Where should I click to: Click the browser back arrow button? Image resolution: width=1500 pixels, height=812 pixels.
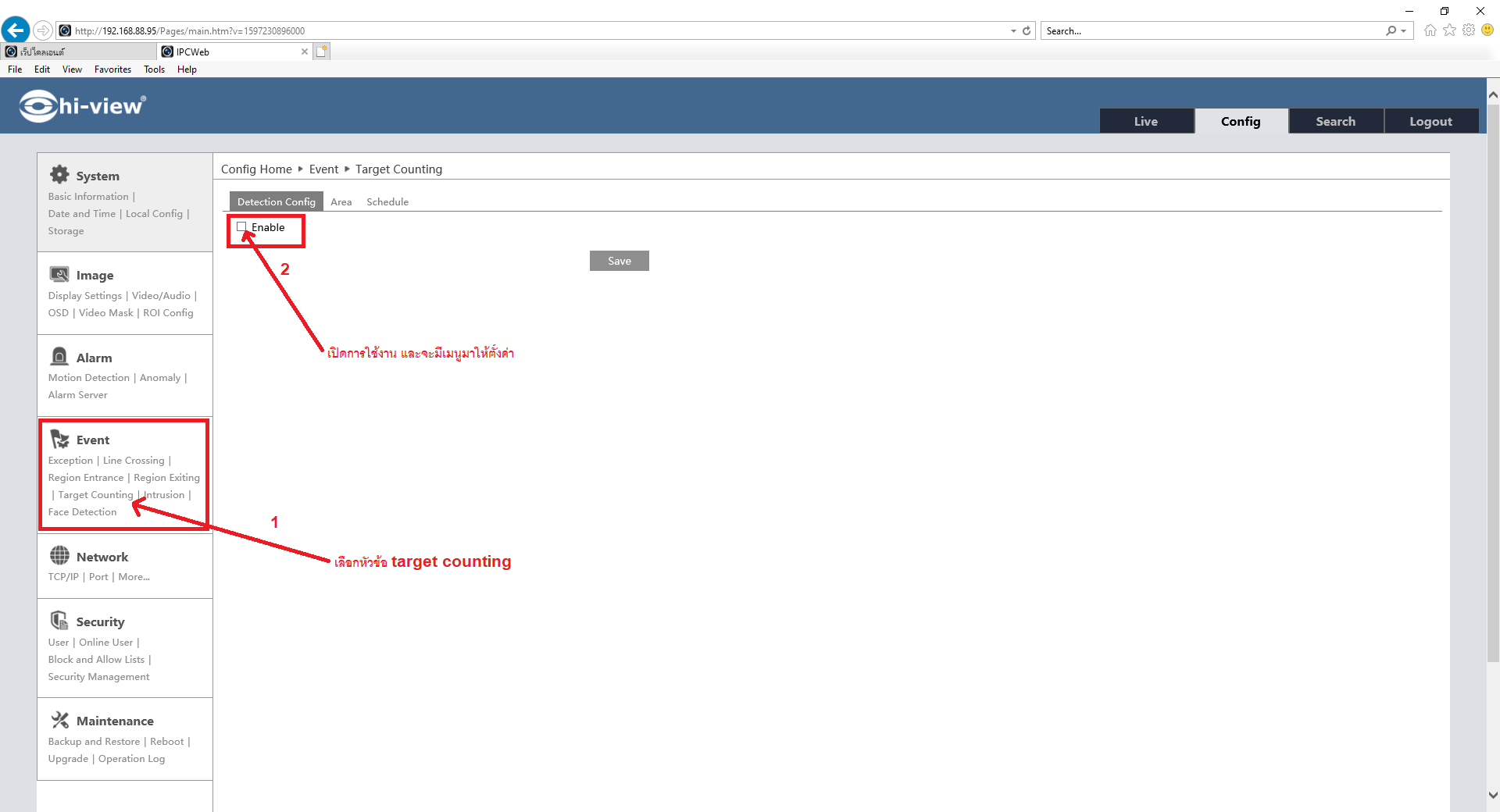tap(16, 30)
